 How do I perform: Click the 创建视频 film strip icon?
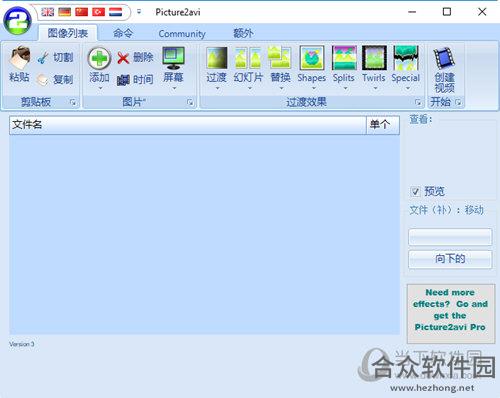[x=444, y=58]
